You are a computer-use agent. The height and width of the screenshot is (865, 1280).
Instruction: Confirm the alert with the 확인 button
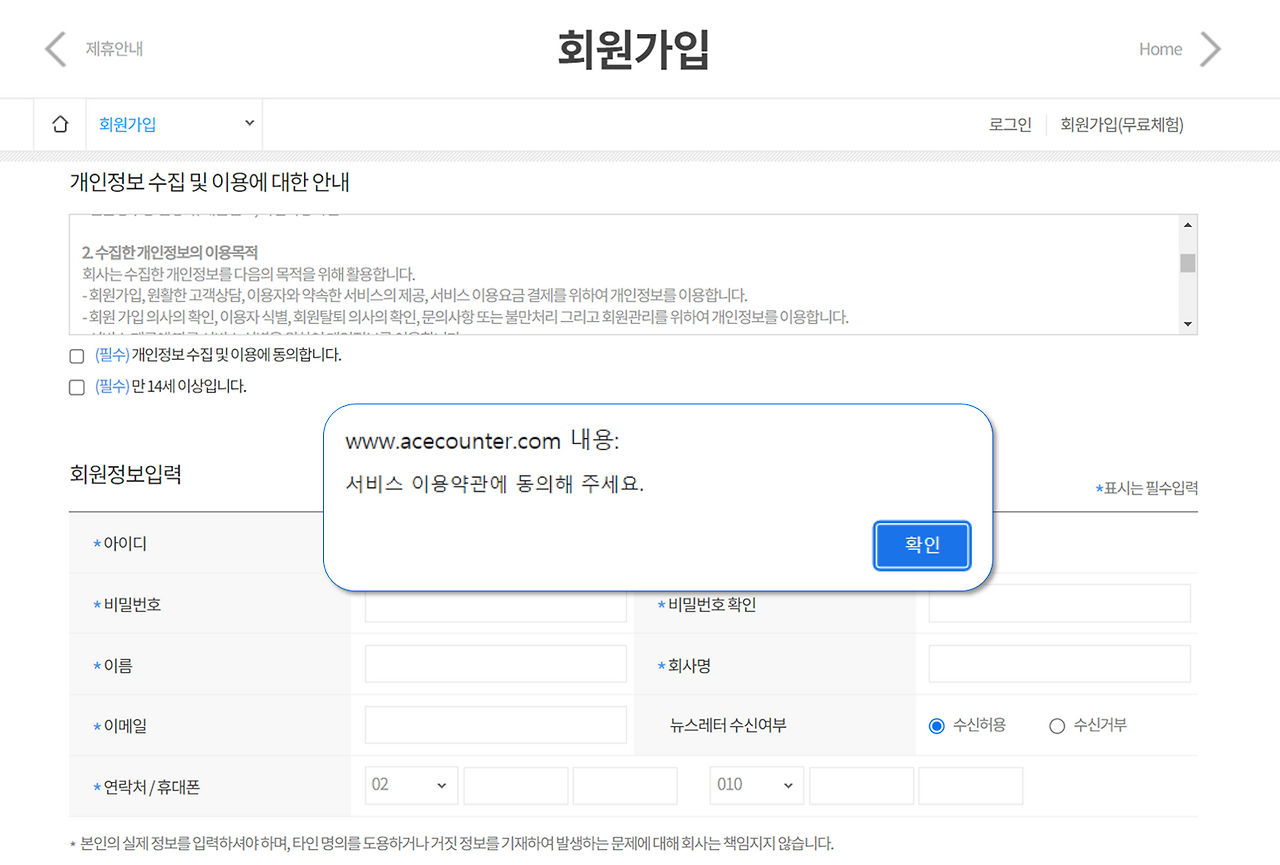pos(922,546)
